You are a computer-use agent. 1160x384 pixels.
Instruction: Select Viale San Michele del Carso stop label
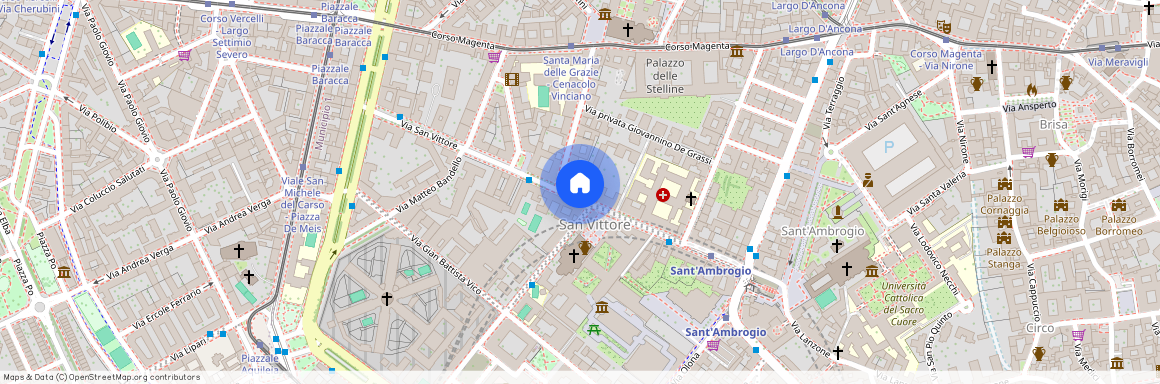coord(303,205)
